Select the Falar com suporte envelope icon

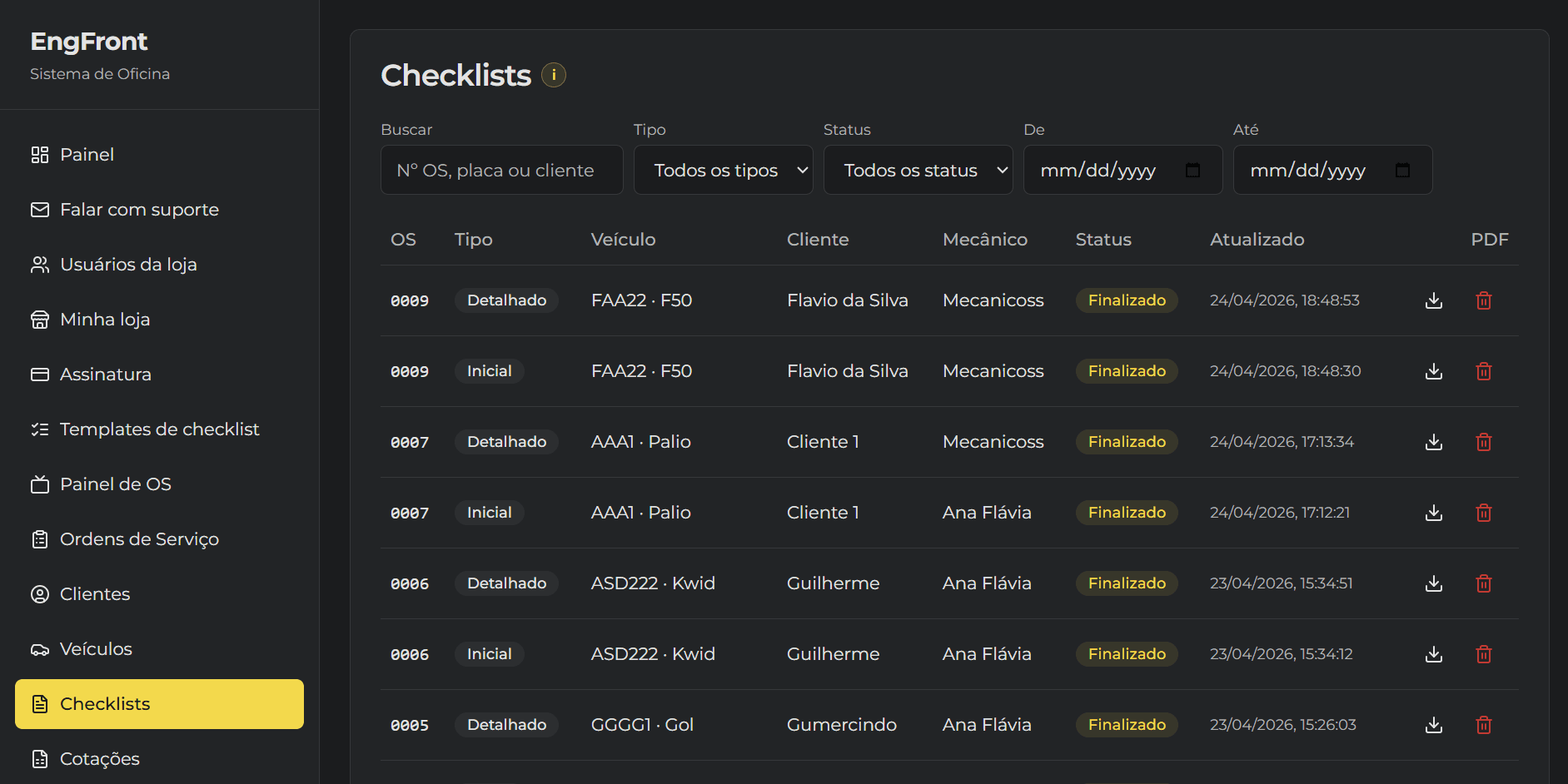[39, 209]
